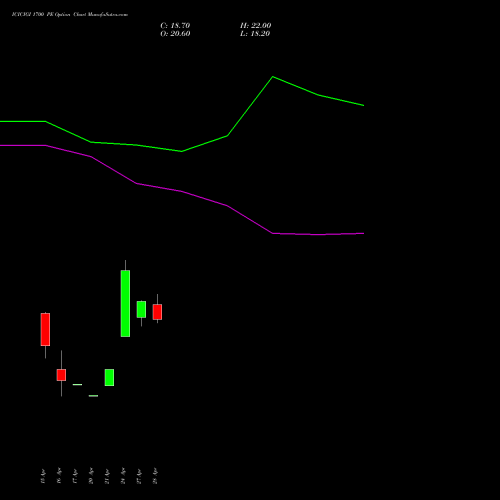The width and height of the screenshot is (500, 500).
Task: Click the 20 Apr date label
Action: tap(91, 476)
